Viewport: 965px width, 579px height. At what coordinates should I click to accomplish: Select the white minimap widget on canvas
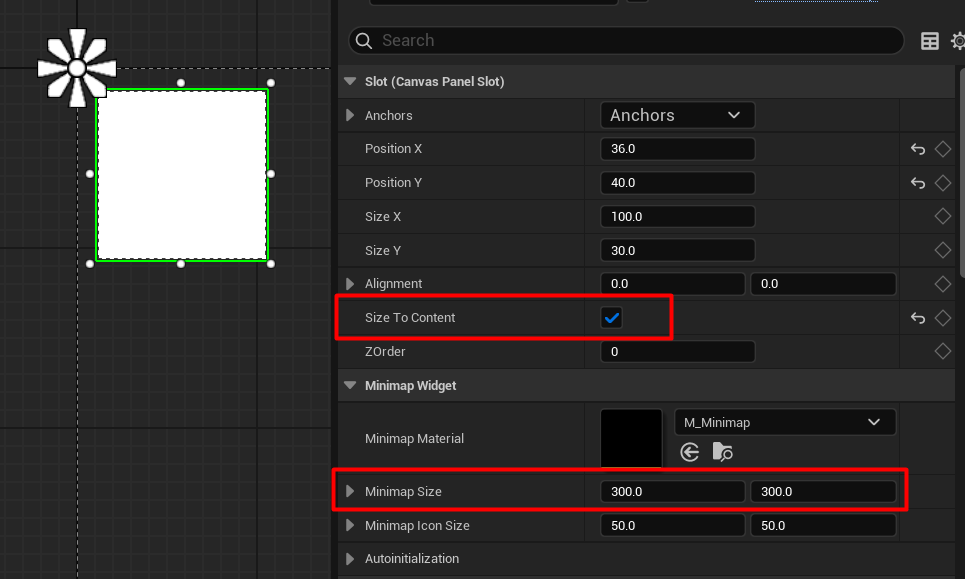coord(181,175)
